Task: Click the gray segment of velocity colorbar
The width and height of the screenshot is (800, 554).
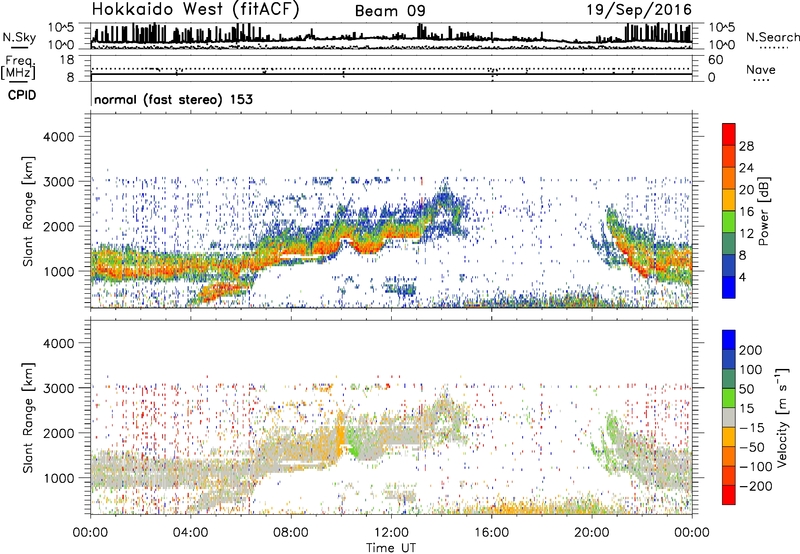Action: tap(729, 418)
